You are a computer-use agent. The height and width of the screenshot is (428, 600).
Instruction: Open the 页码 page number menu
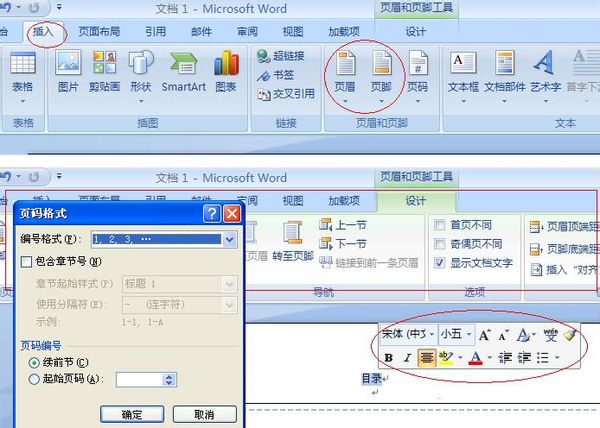pyautogui.click(x=417, y=77)
